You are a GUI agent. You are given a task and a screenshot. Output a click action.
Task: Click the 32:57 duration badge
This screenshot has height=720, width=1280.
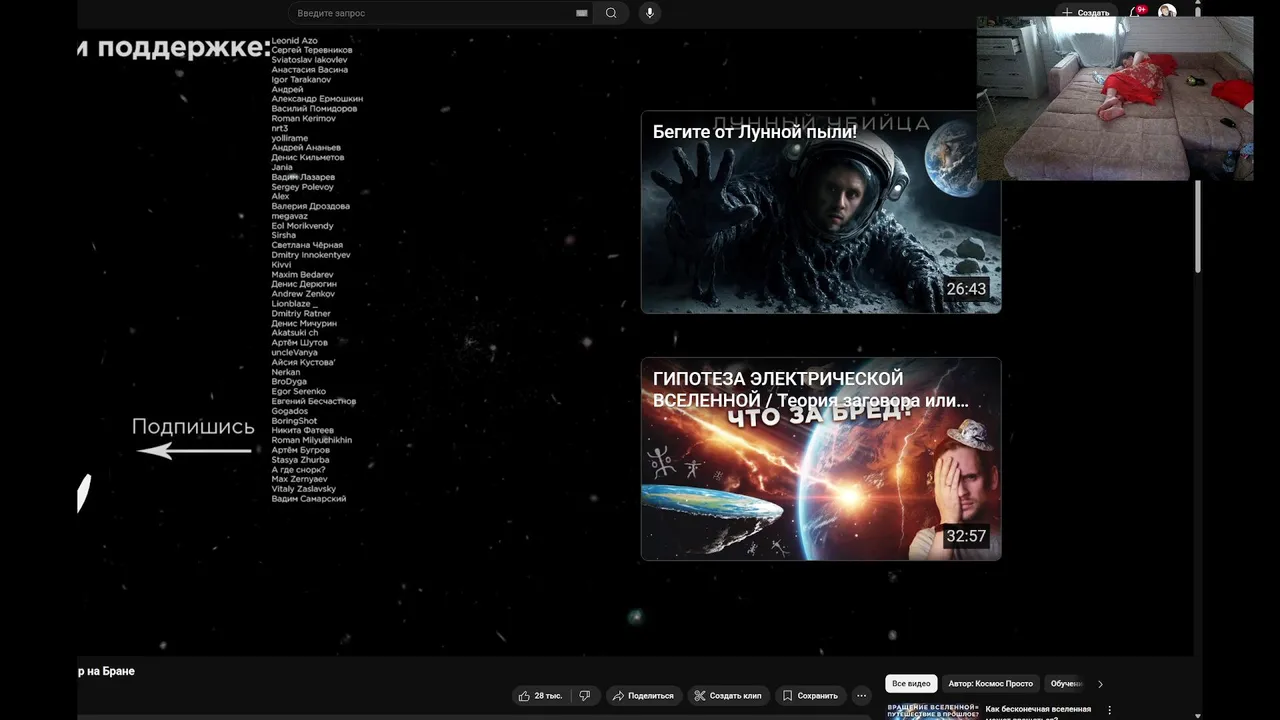pos(966,536)
